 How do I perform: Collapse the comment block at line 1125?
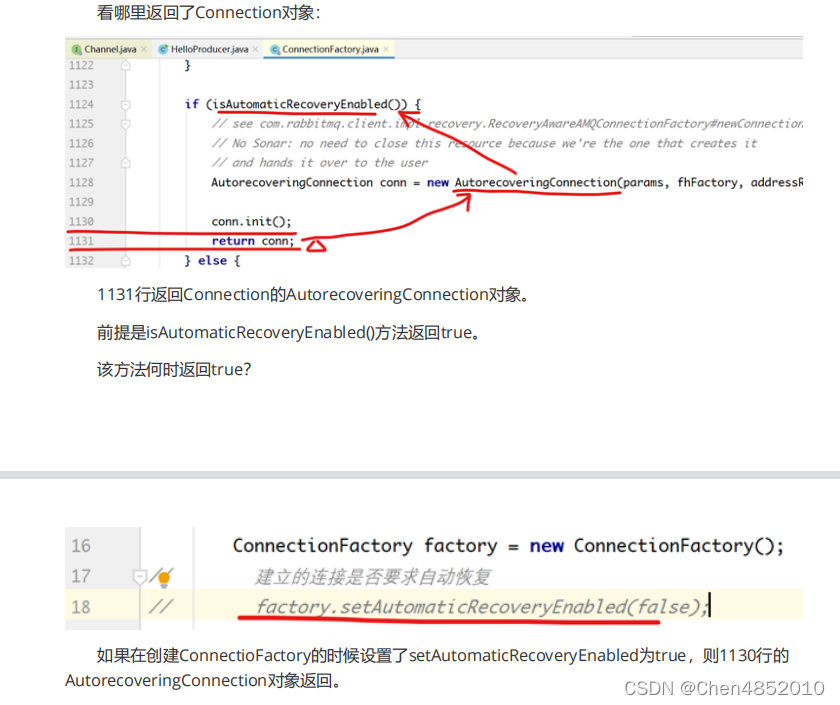pos(125,124)
